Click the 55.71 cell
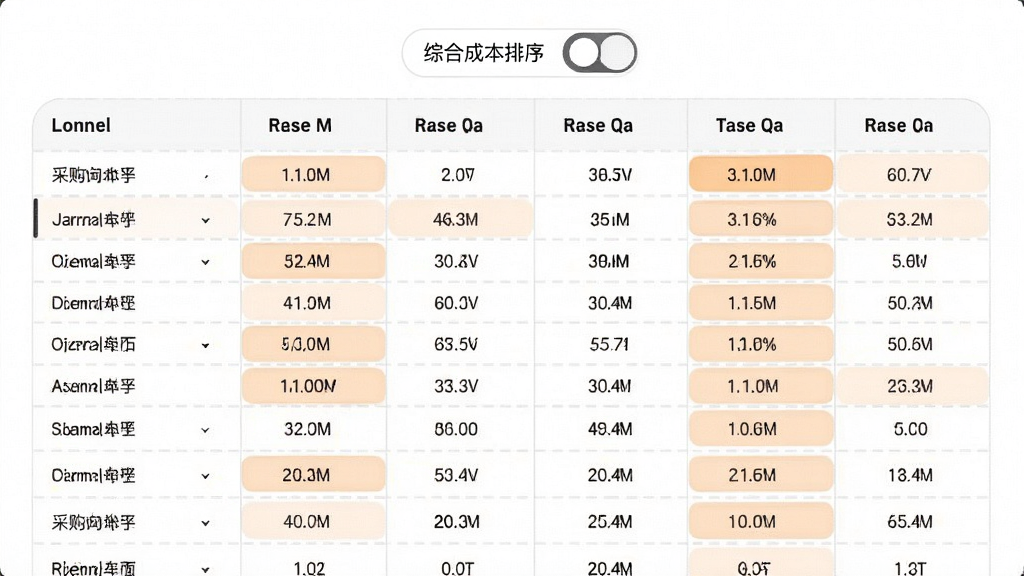The width and height of the screenshot is (1024, 576). point(609,344)
